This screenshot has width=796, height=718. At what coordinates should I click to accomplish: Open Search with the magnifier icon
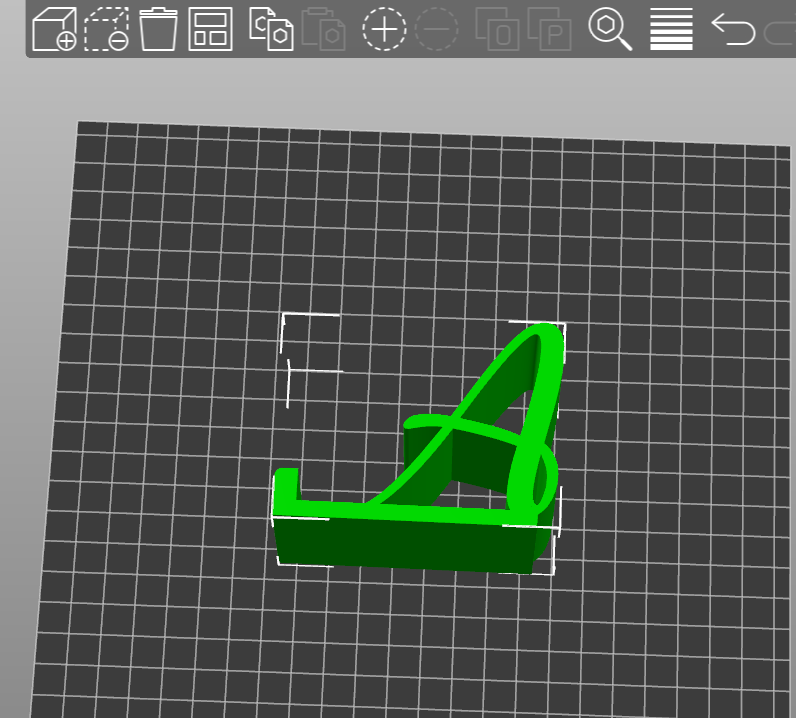pos(610,29)
